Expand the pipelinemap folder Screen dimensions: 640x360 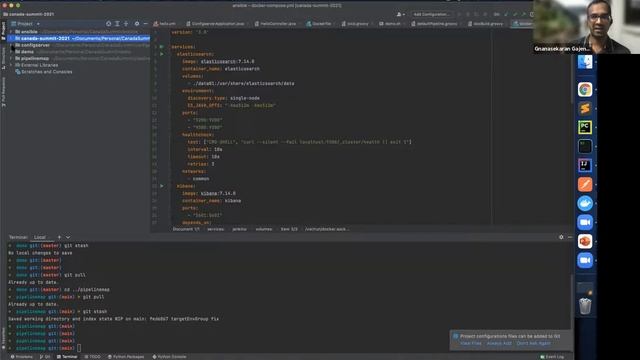[11, 58]
